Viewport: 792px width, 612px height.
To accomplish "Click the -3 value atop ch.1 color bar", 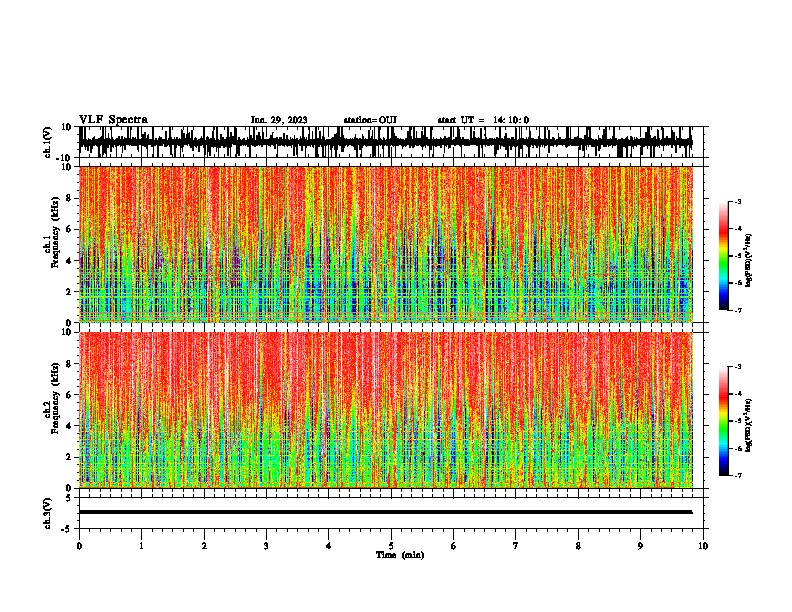I will [738, 201].
